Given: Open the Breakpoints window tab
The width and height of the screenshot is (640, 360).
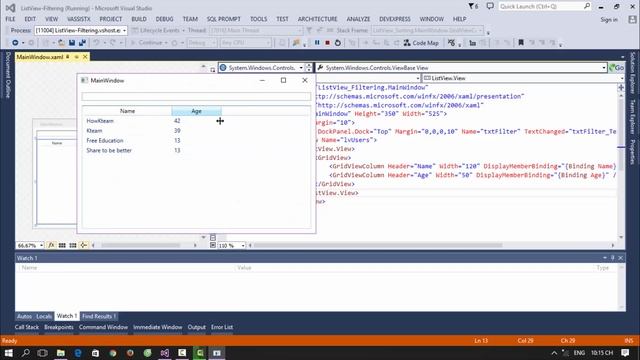Looking at the screenshot, I should 59,327.
